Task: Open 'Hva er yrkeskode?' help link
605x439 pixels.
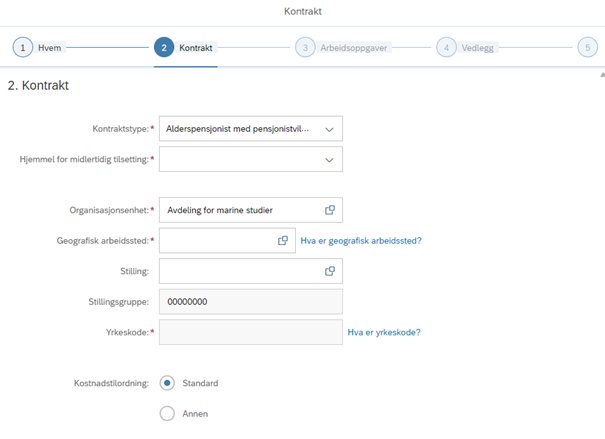Action: click(x=384, y=332)
